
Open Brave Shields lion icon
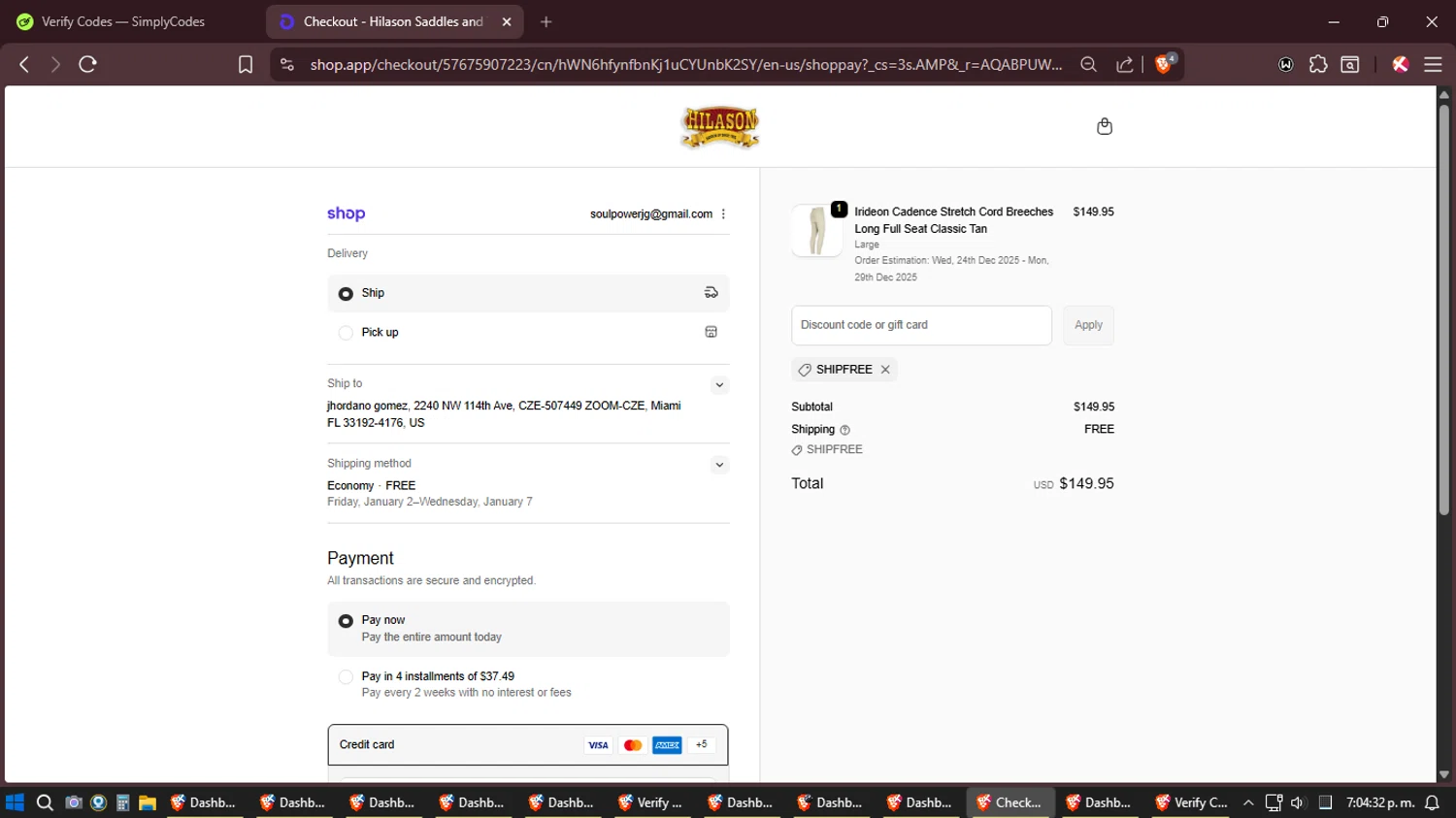[1165, 64]
